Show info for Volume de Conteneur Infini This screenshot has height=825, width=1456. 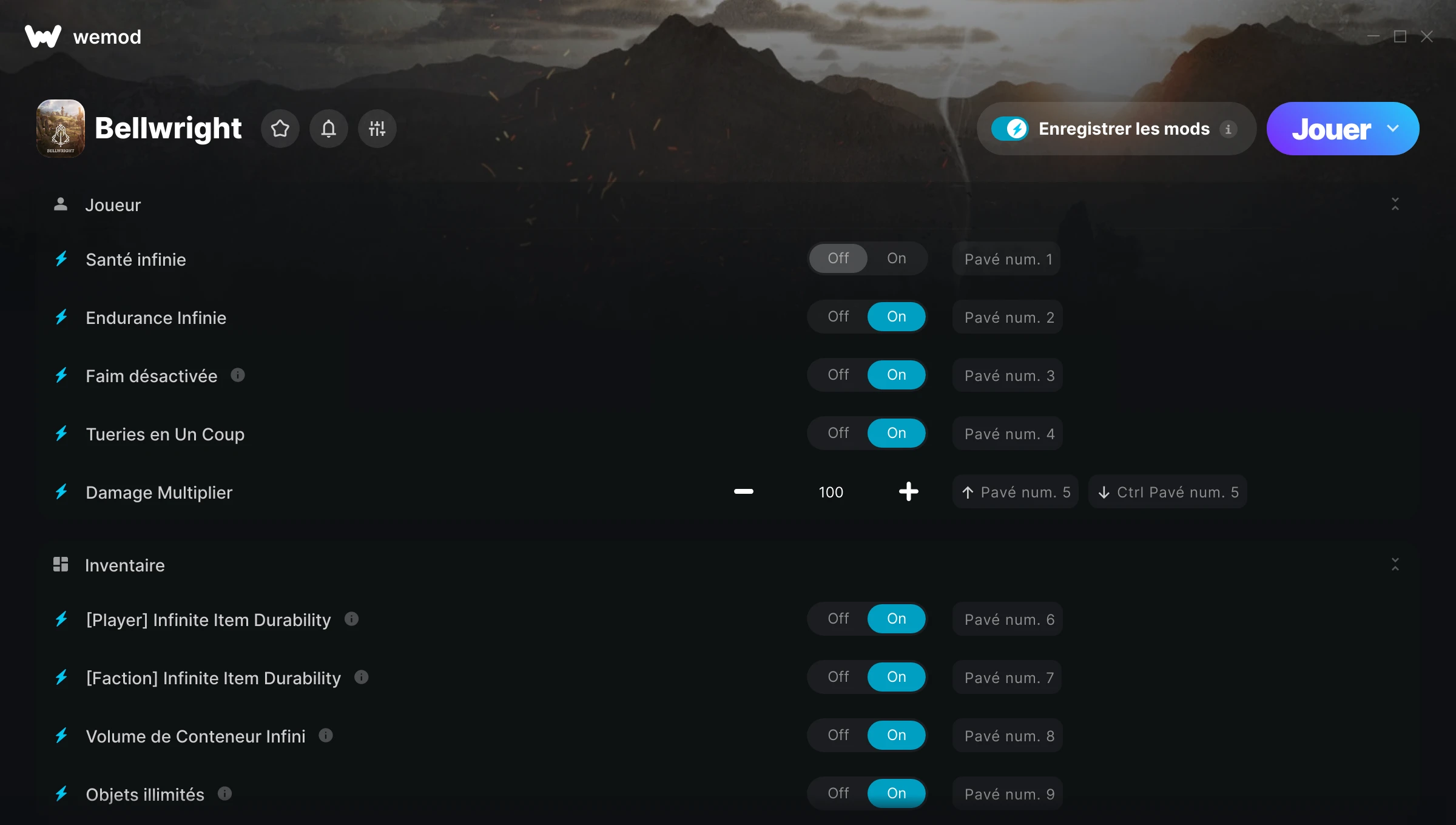(326, 736)
